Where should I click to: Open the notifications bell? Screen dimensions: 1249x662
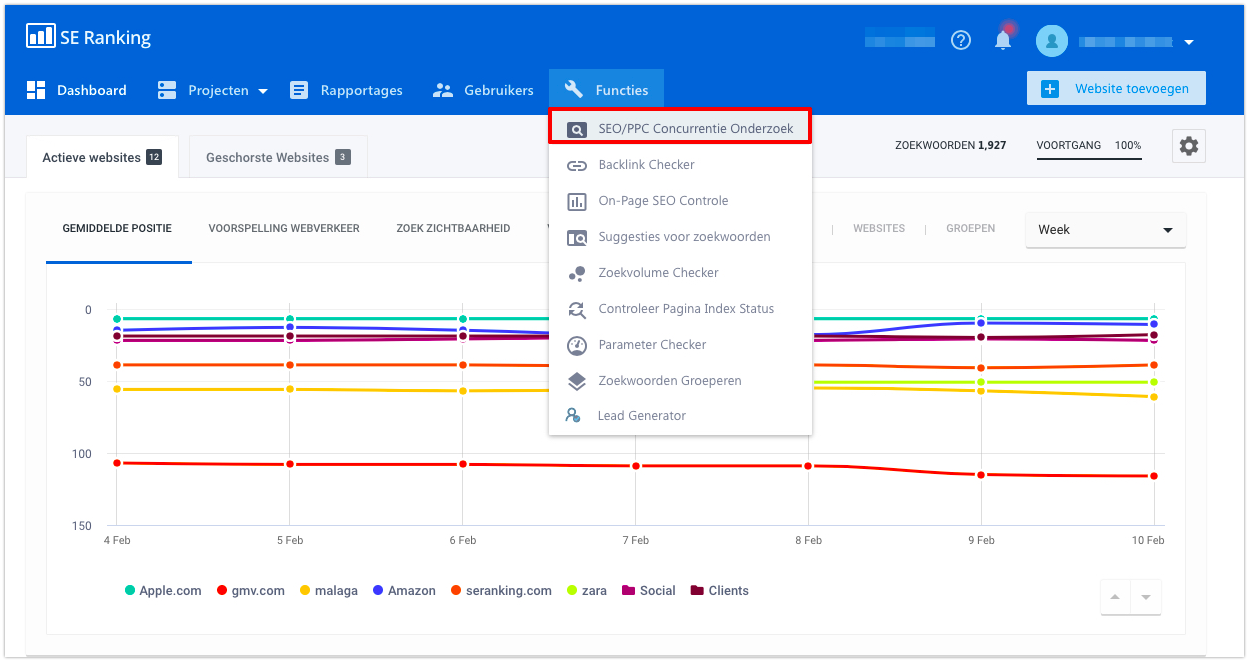point(1003,40)
